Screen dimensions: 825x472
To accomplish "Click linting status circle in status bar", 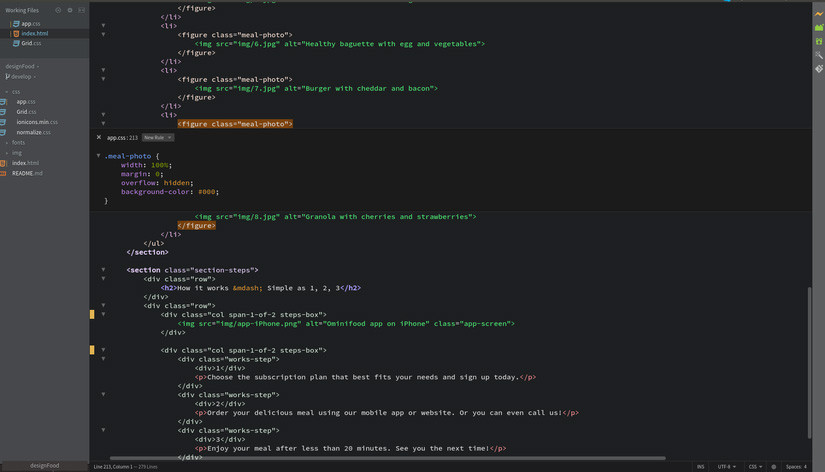I will pos(773,467).
